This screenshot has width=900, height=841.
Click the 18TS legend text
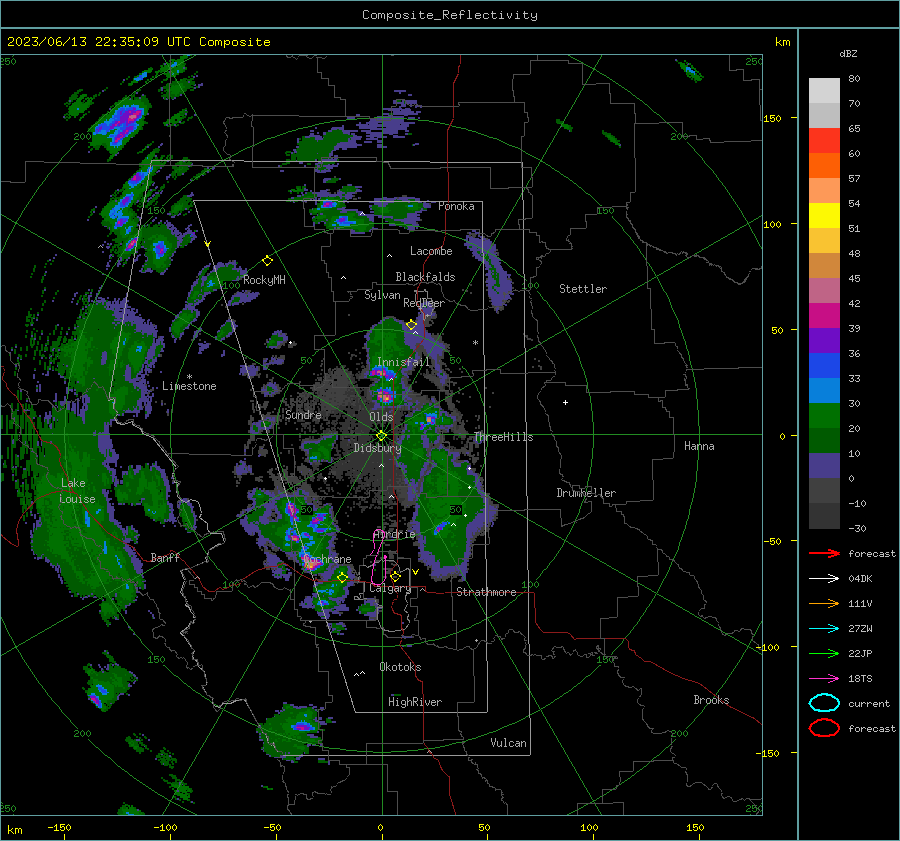(860, 679)
